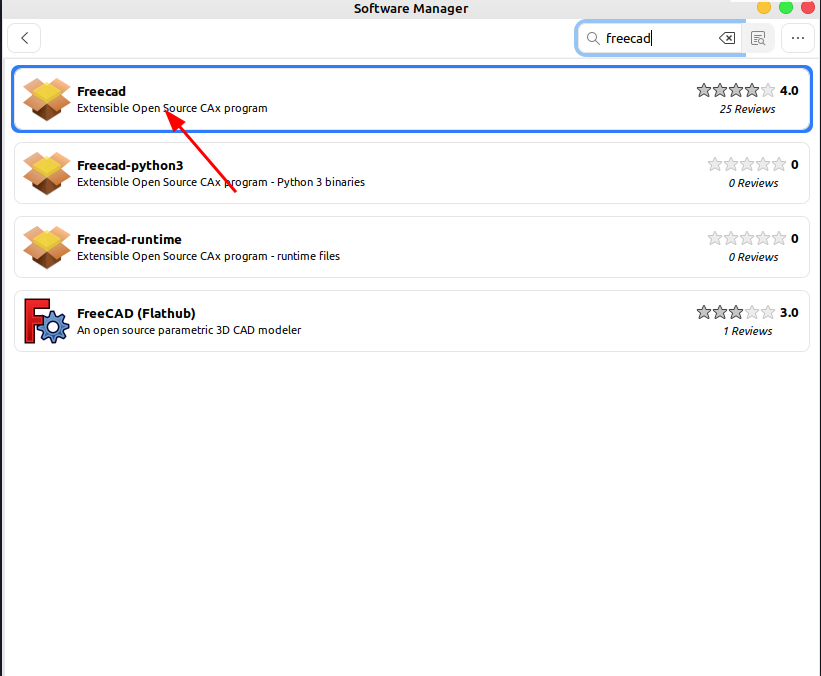Open the Freecad package title
This screenshot has width=821, height=676.
102,92
